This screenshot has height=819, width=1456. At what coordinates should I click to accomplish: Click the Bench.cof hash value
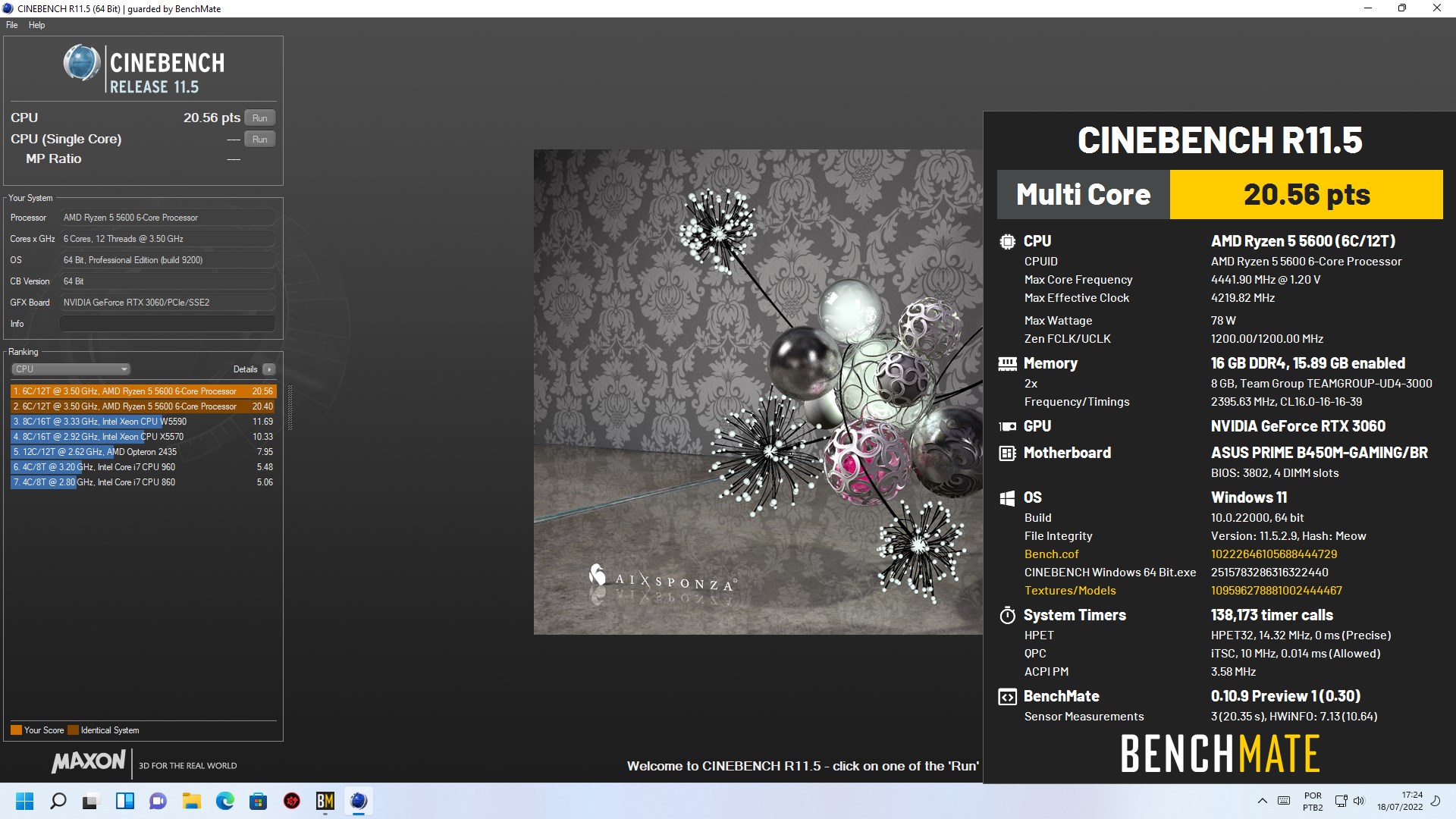pos(1273,554)
